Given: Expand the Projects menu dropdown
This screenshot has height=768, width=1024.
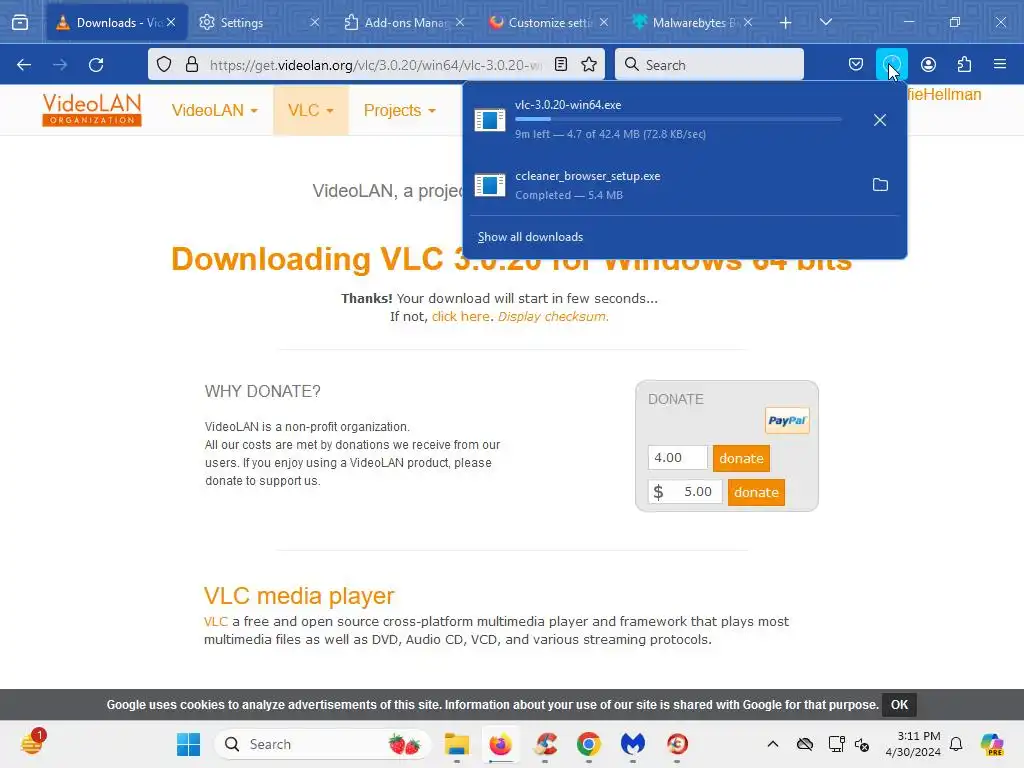Looking at the screenshot, I should point(399,110).
